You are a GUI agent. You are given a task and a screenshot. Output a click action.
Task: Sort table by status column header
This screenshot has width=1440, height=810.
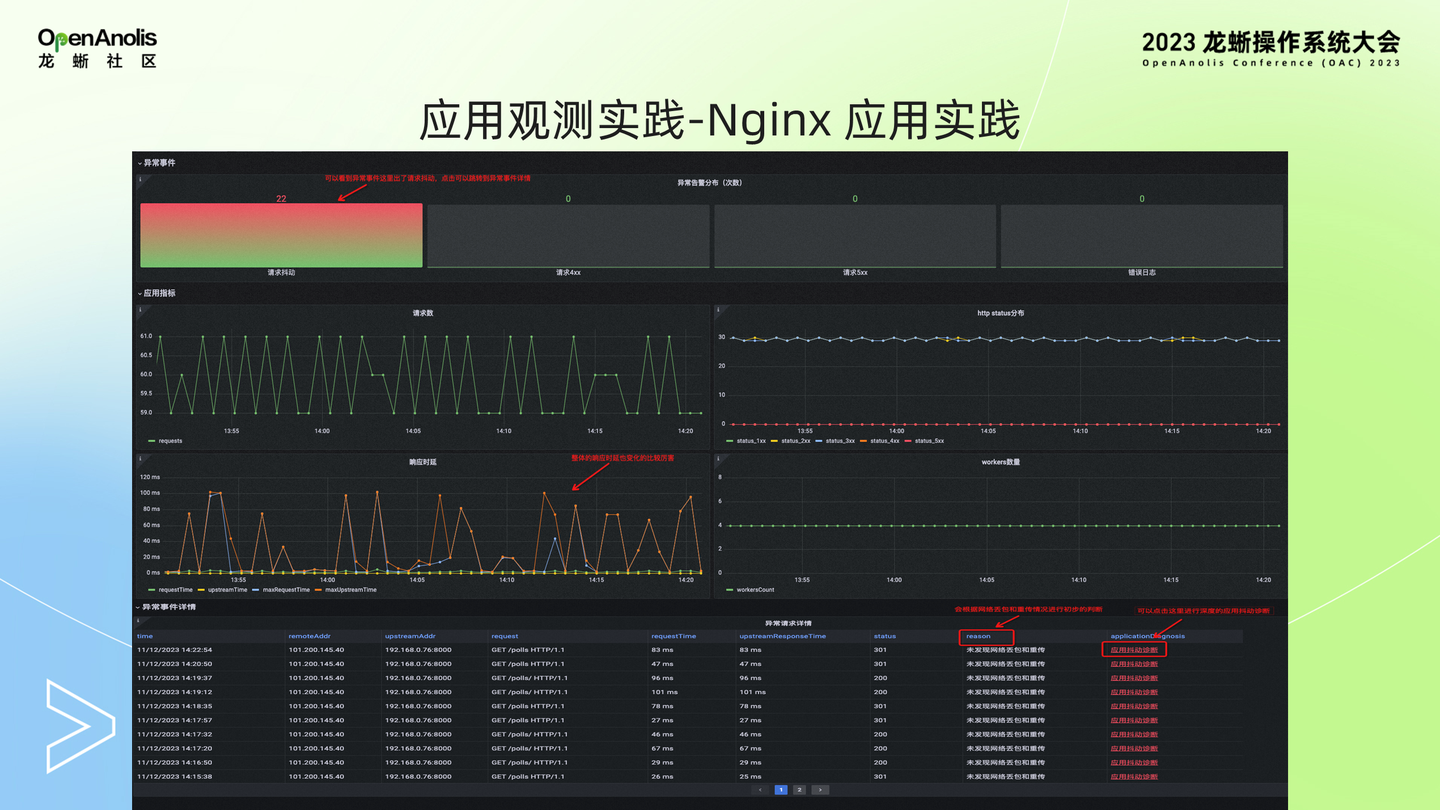pos(885,636)
